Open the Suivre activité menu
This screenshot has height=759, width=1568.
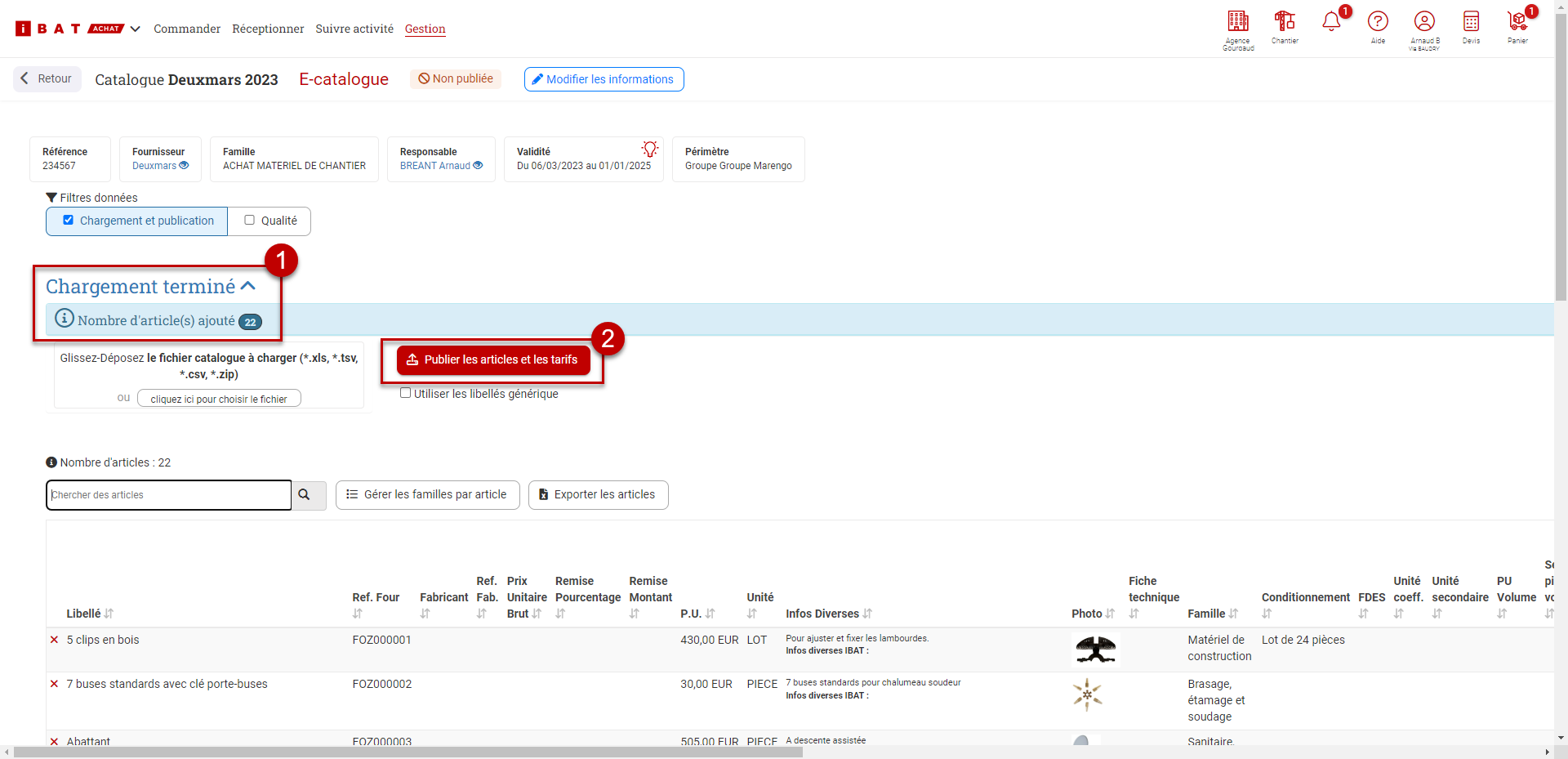click(354, 29)
